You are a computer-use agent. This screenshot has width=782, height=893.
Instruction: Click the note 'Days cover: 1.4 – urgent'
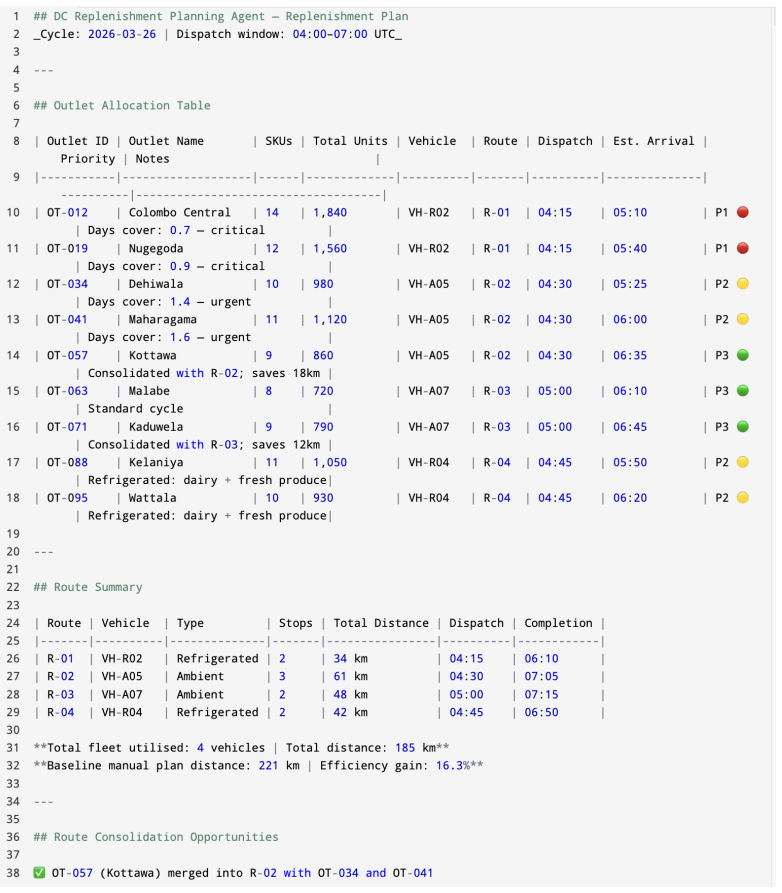(169, 302)
